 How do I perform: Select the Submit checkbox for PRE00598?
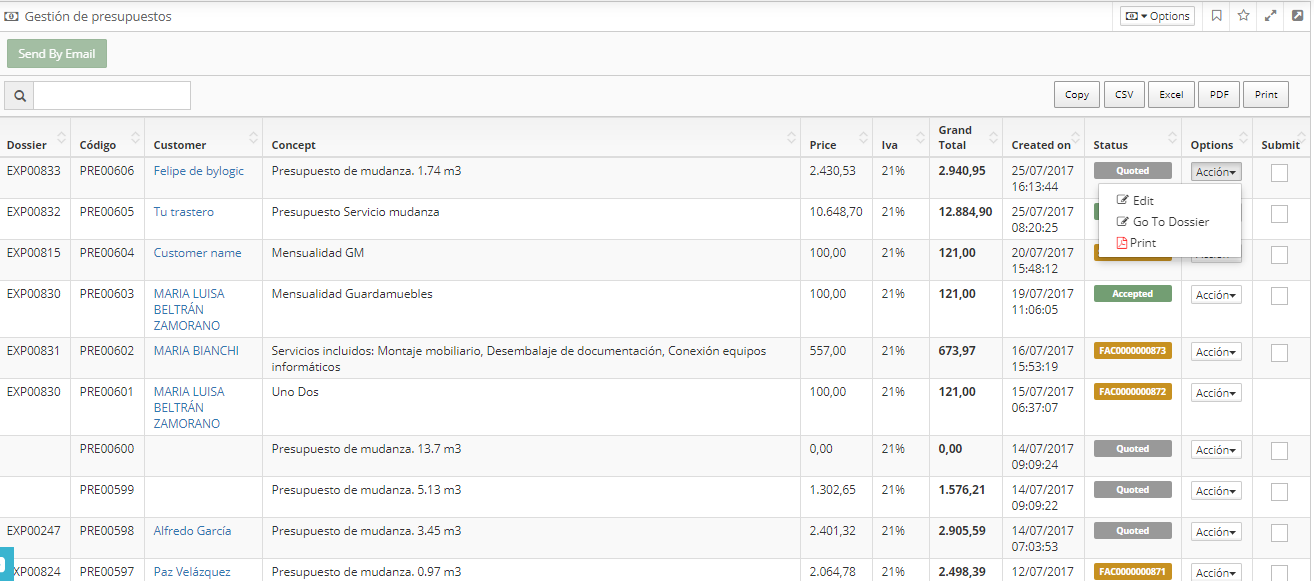pyautogui.click(x=1279, y=533)
